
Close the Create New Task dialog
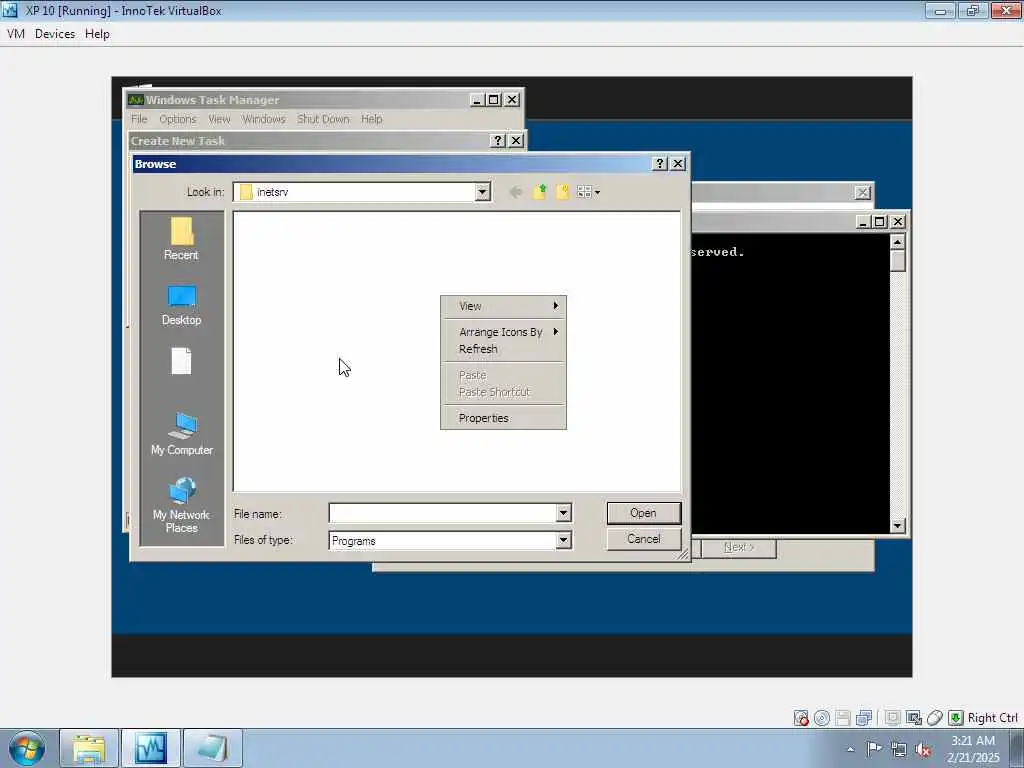tap(516, 141)
